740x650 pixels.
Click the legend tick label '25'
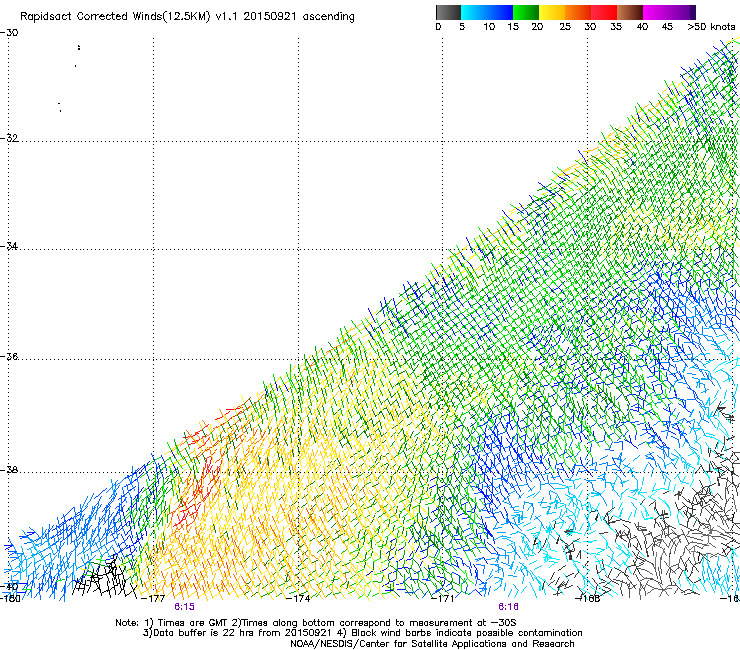(565, 27)
